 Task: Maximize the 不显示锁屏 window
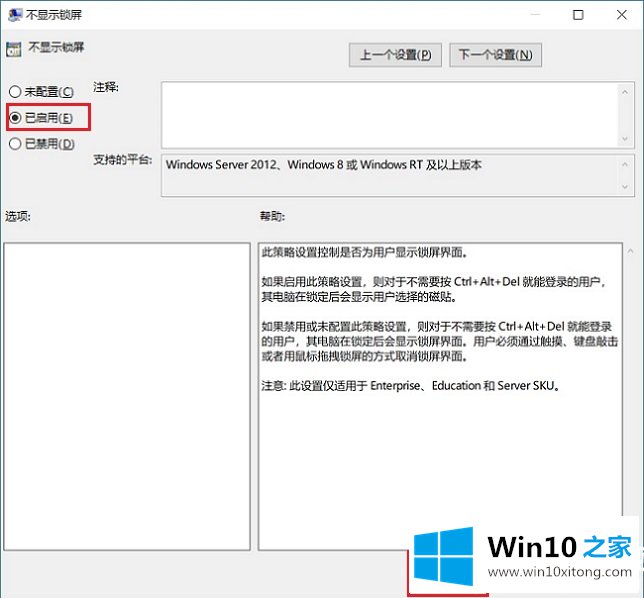[578, 15]
